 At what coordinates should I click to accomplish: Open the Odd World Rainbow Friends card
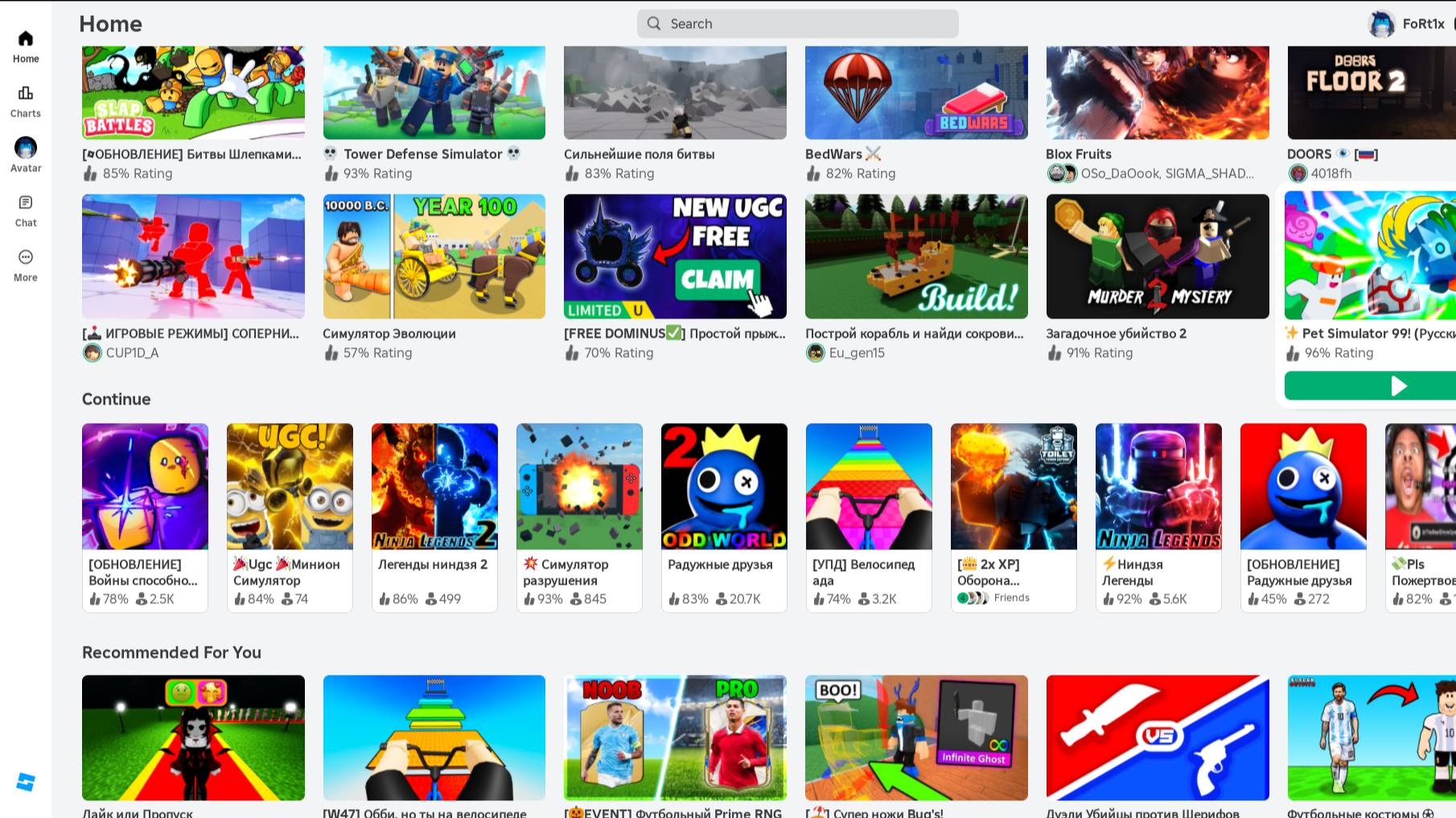pos(724,518)
